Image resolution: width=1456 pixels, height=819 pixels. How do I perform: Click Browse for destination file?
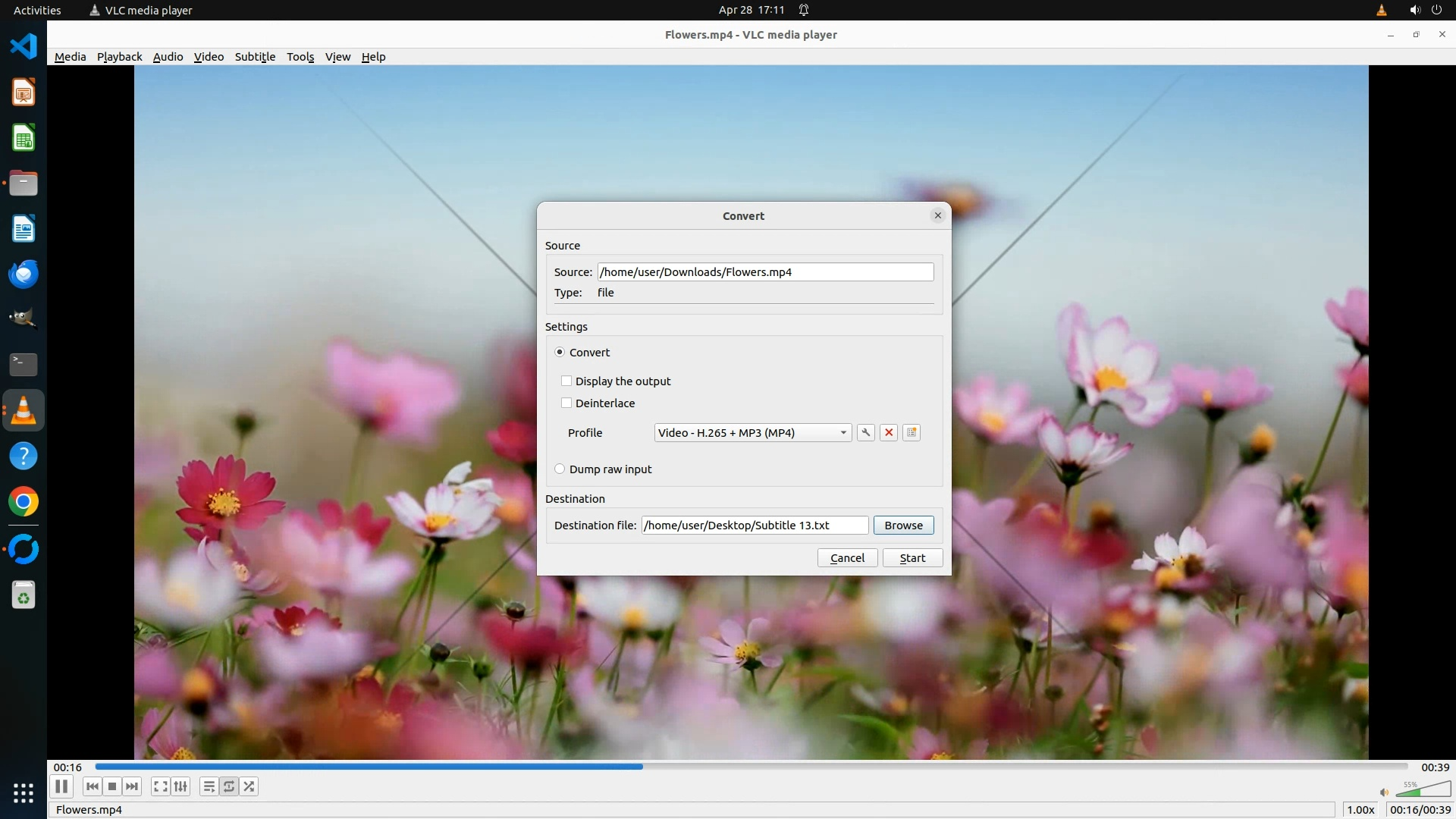[x=903, y=525]
